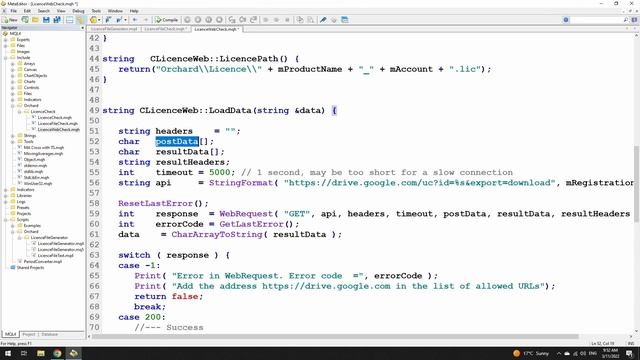This screenshot has height=360, width=640.
Task: Collapse the Include Orchard folder node
Action: (13, 105)
